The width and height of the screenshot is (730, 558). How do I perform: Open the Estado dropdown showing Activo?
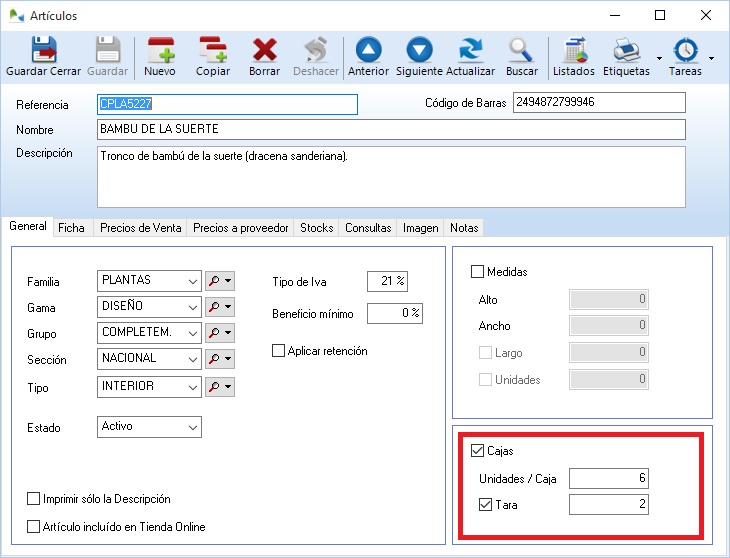click(193, 427)
